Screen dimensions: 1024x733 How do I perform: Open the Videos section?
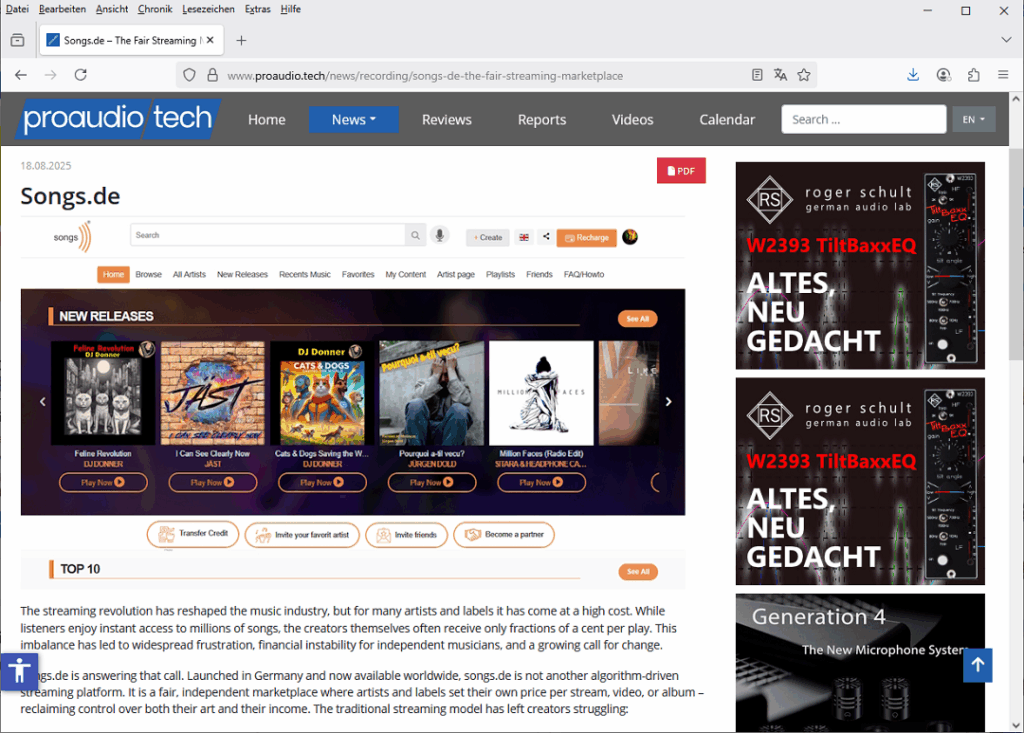632,120
